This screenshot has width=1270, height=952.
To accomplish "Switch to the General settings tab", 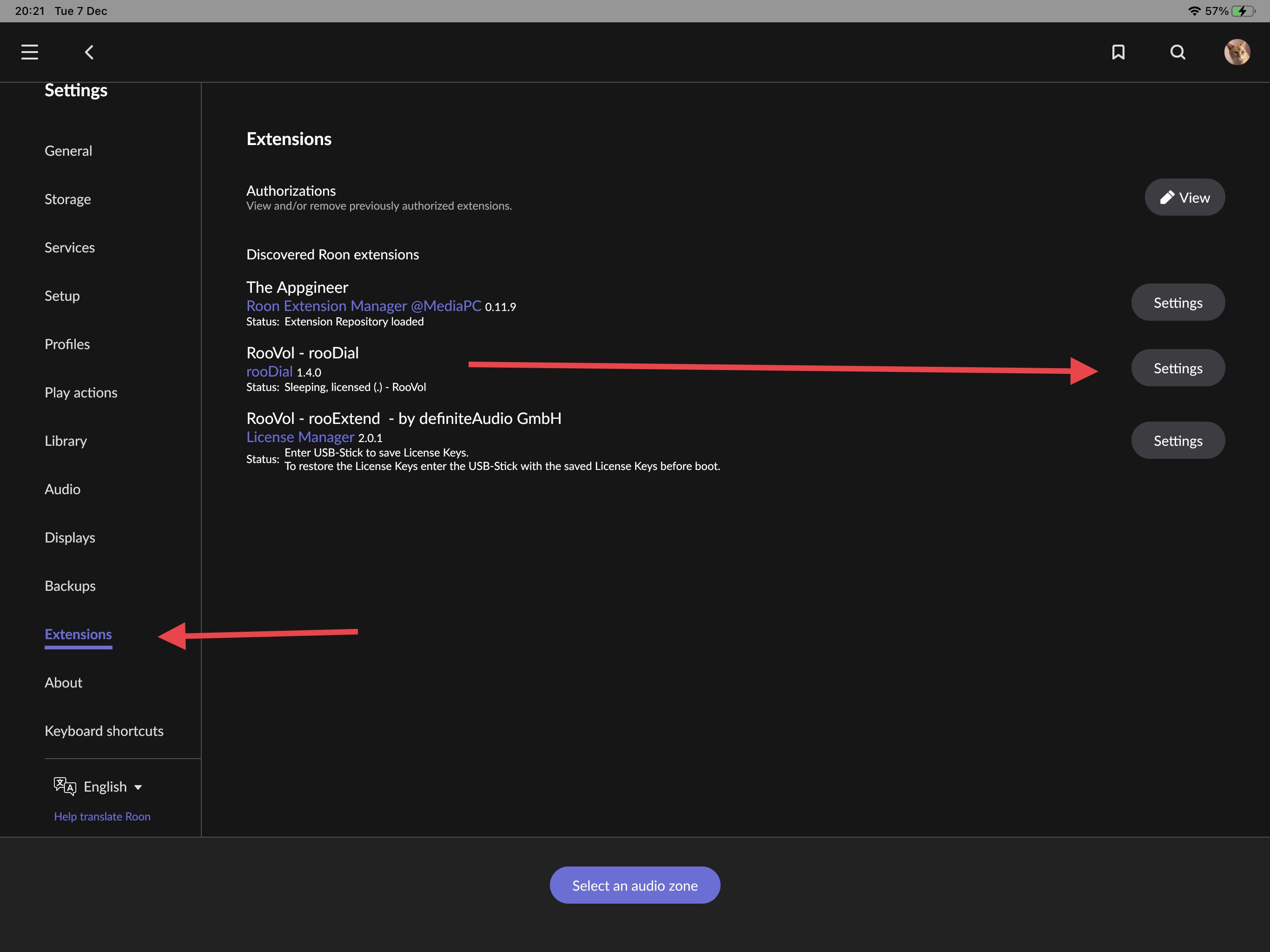I will coord(68,151).
